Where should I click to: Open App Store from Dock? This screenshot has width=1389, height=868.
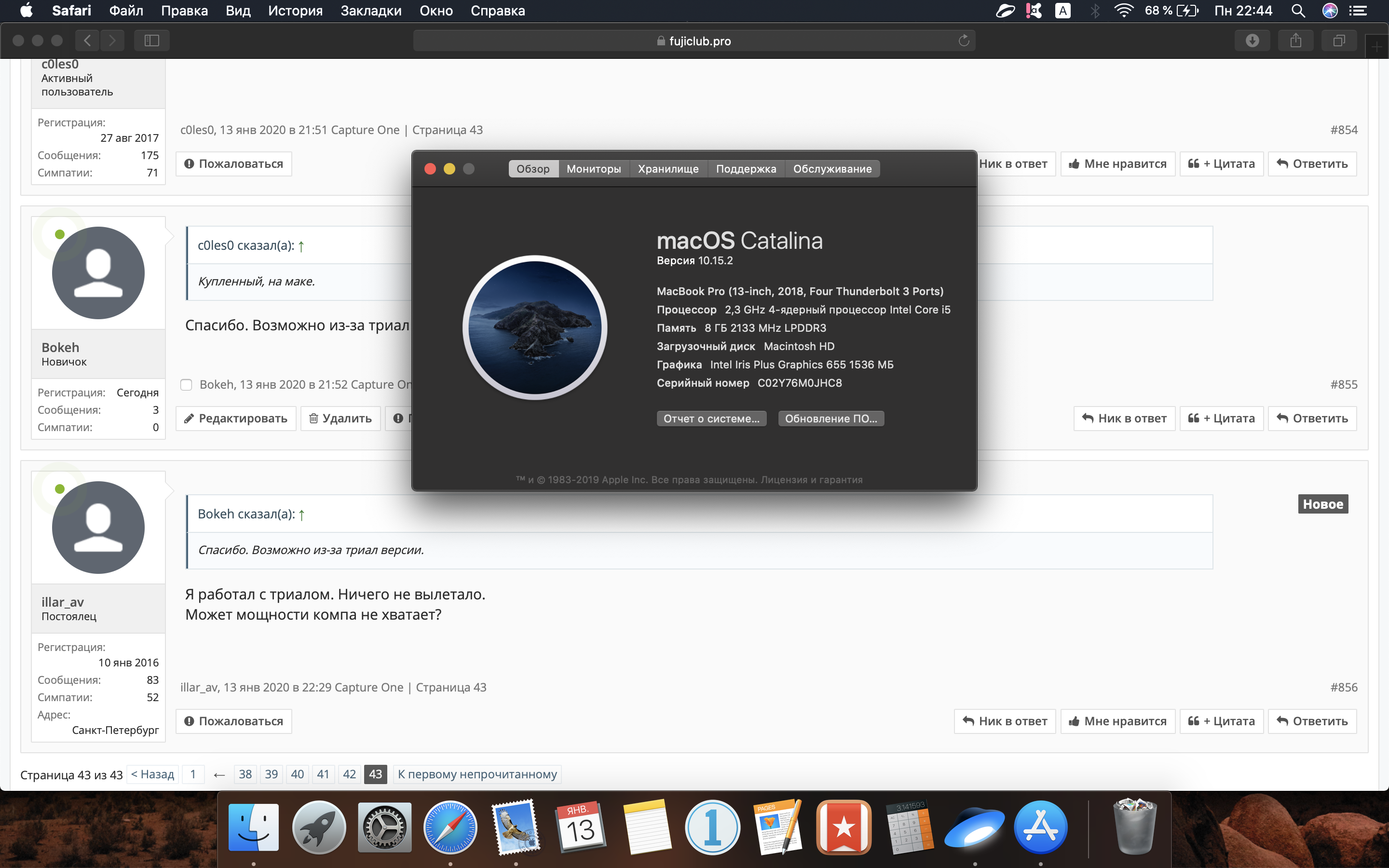(x=1041, y=828)
